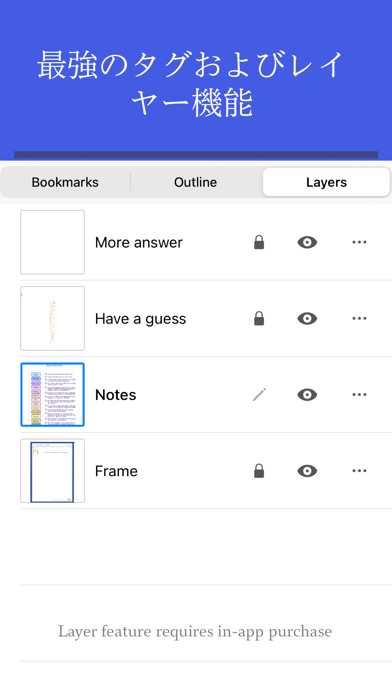
Task: Unlock the More answer layer
Action: click(259, 242)
